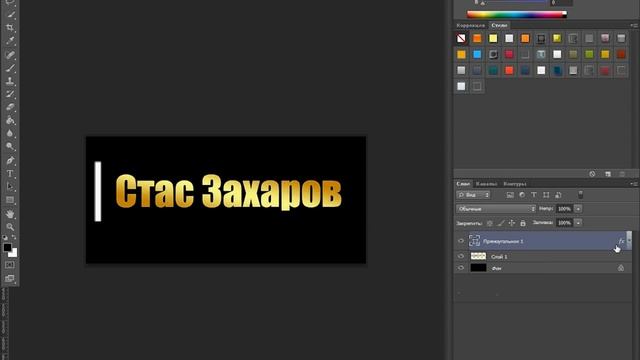
Task: Click the color spectrum ramp
Action: [516, 15]
